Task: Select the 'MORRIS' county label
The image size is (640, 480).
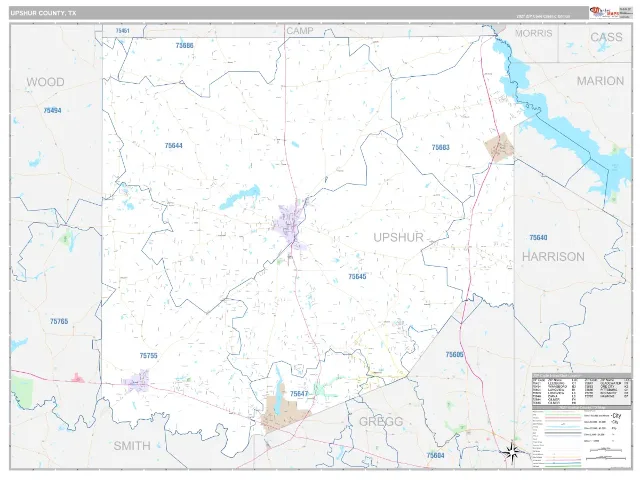Action: tap(533, 33)
